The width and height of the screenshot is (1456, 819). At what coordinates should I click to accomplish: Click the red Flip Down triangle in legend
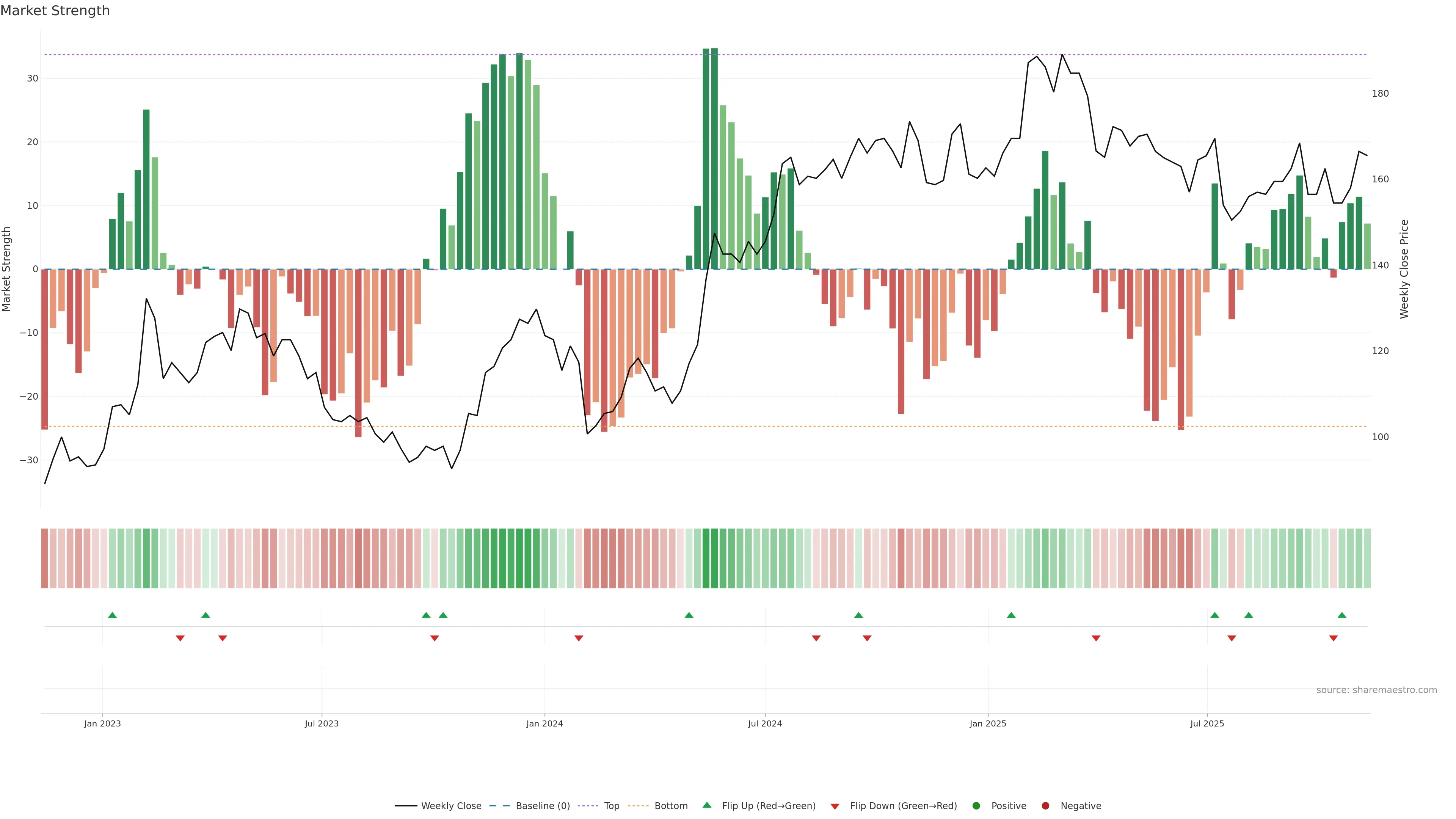[x=835, y=806]
